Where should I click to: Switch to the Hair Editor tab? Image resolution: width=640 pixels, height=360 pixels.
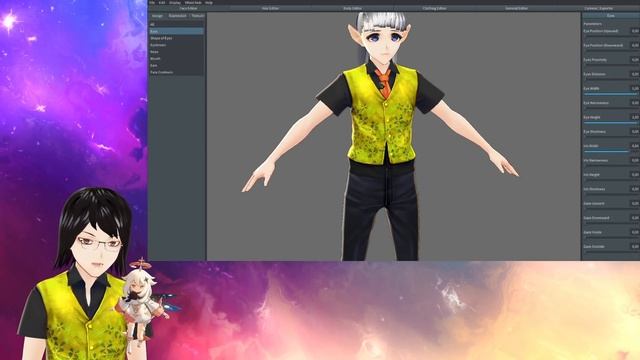[x=270, y=8]
